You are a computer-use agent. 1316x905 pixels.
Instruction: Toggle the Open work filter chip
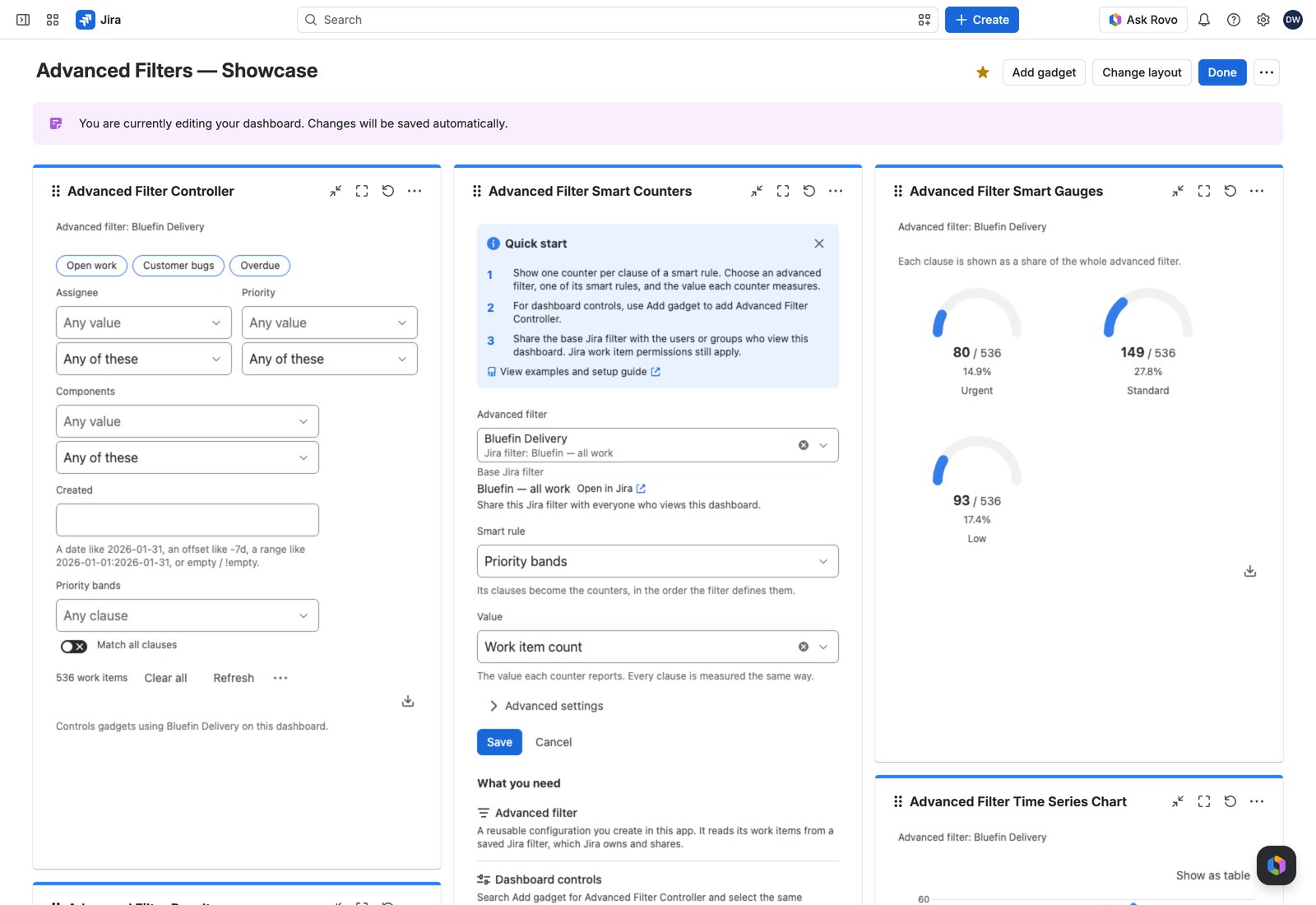click(91, 266)
